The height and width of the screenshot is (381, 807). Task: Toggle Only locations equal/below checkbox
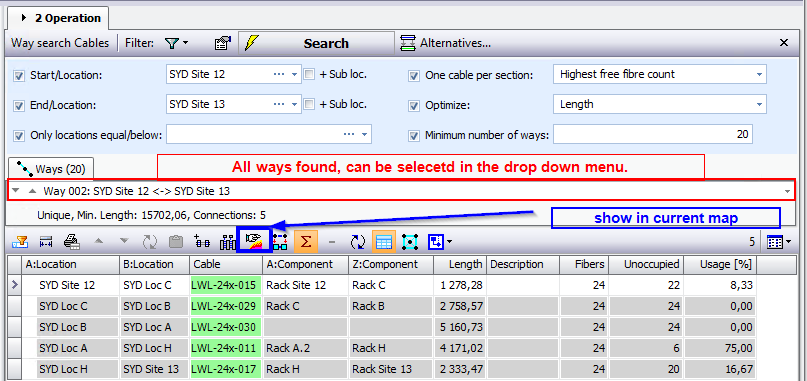(19, 136)
